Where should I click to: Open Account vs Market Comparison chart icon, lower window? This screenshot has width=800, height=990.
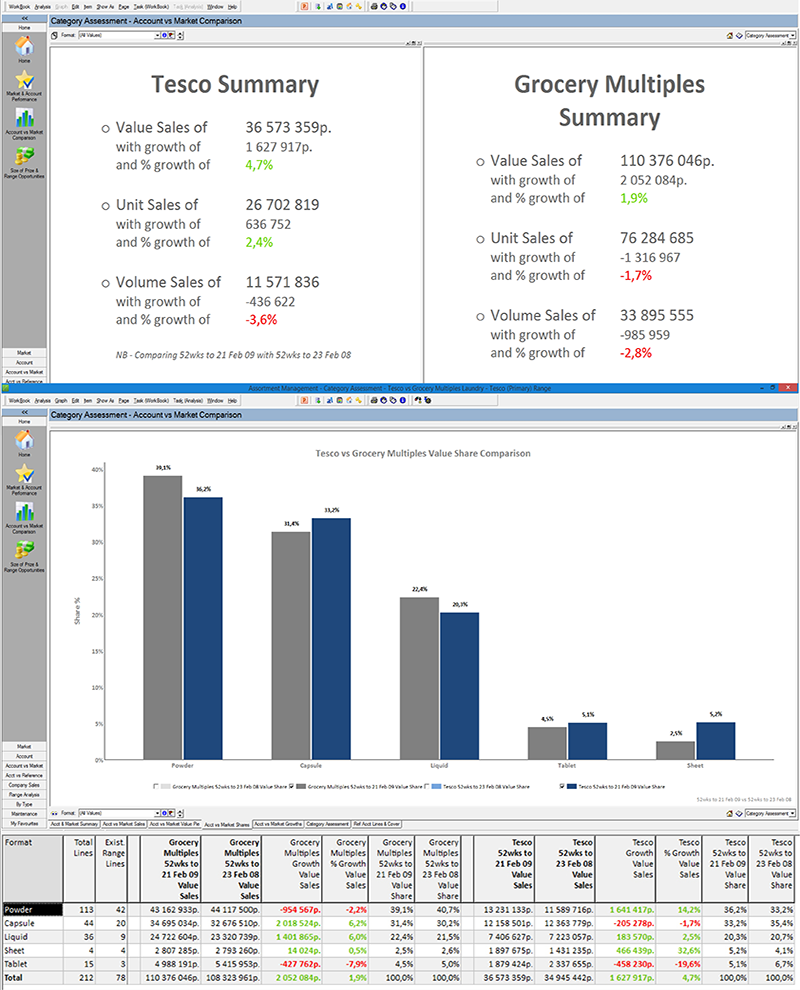(24, 512)
